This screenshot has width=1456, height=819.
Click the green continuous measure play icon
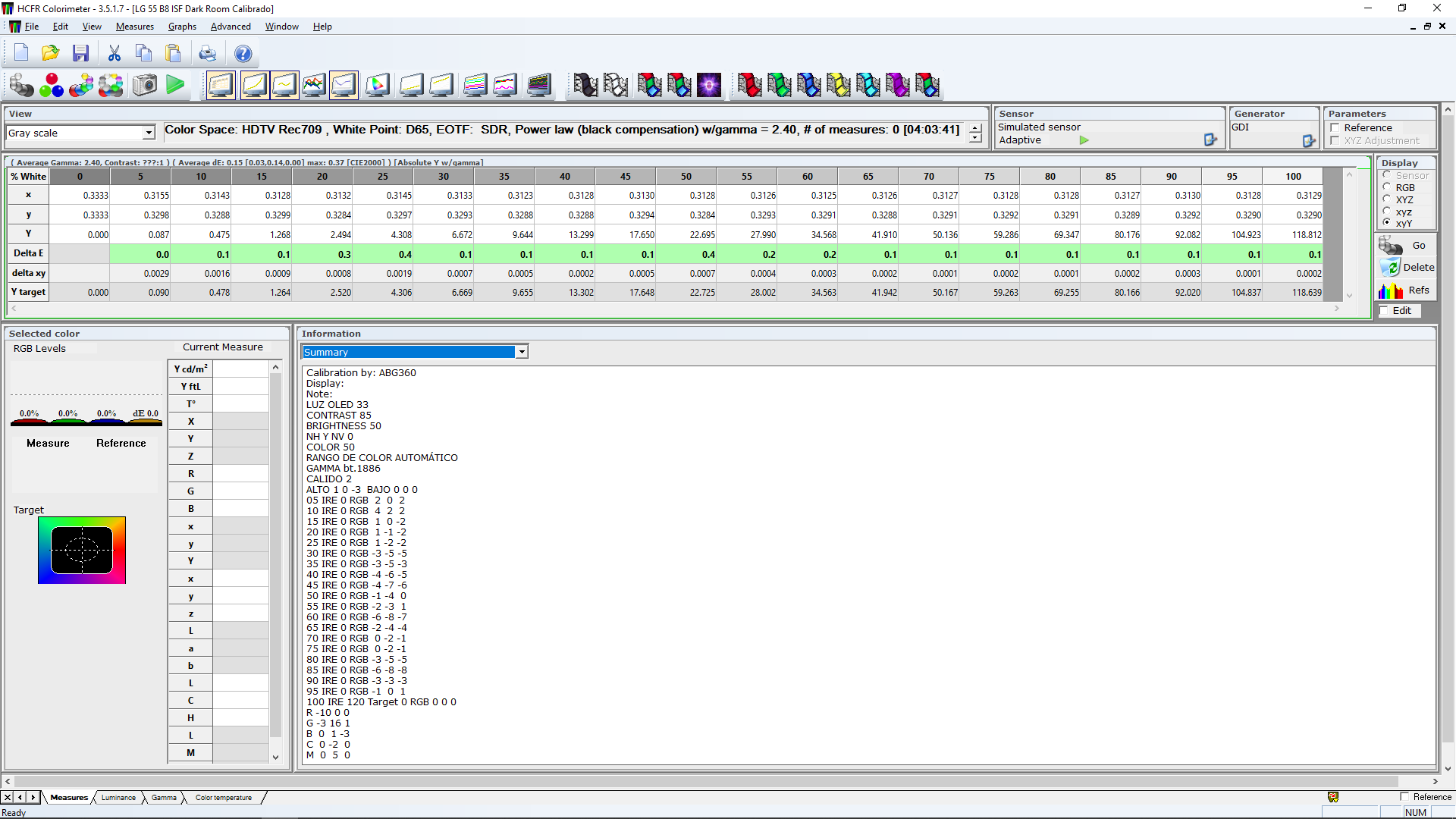pyautogui.click(x=175, y=85)
